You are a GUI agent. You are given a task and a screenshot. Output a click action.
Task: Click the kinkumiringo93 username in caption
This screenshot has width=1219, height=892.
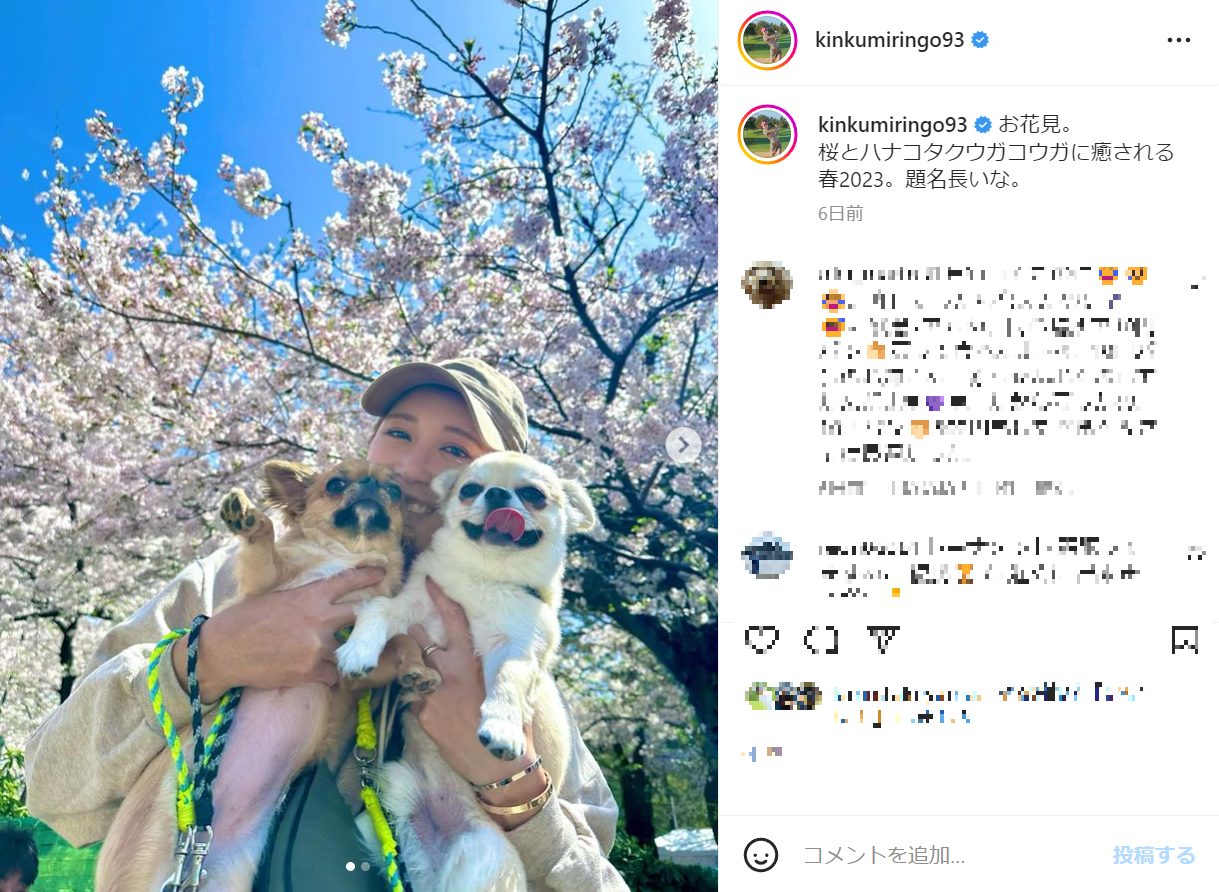892,125
